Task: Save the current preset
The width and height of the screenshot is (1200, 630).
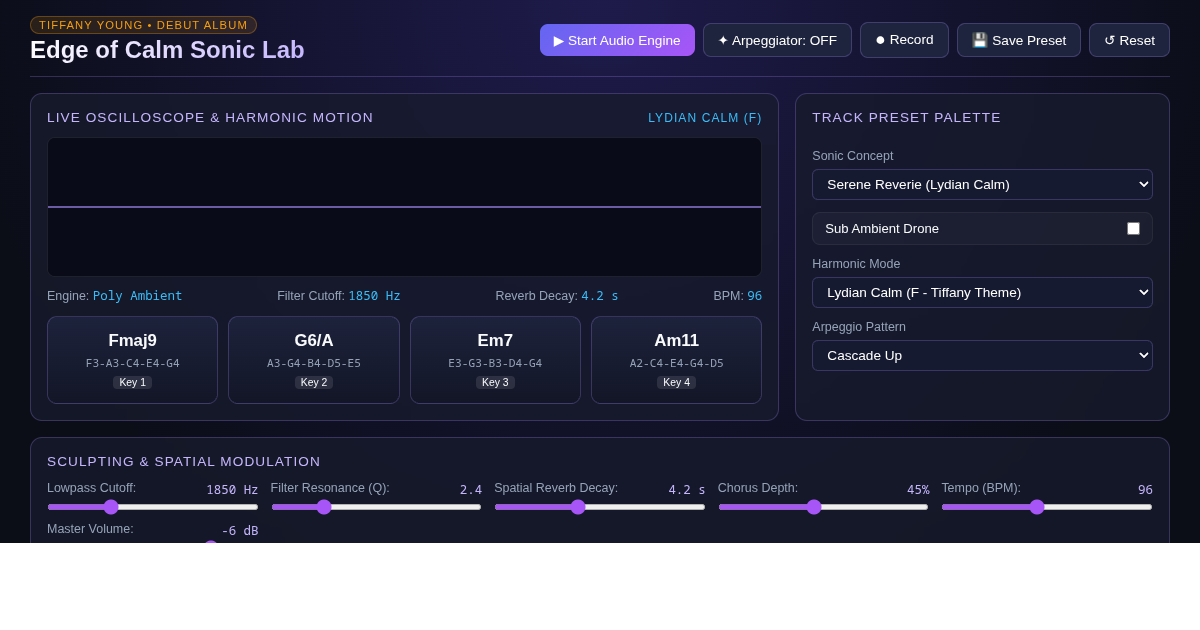Action: [x=1019, y=40]
